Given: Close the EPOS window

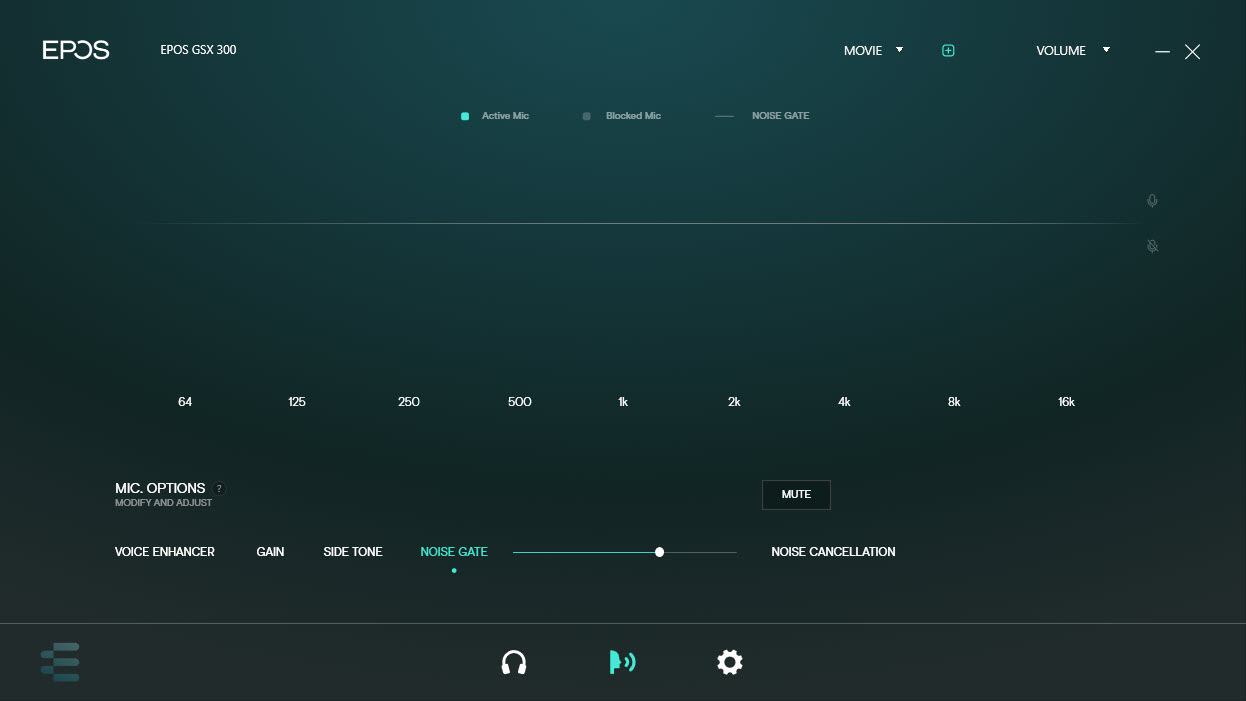Looking at the screenshot, I should pos(1192,51).
